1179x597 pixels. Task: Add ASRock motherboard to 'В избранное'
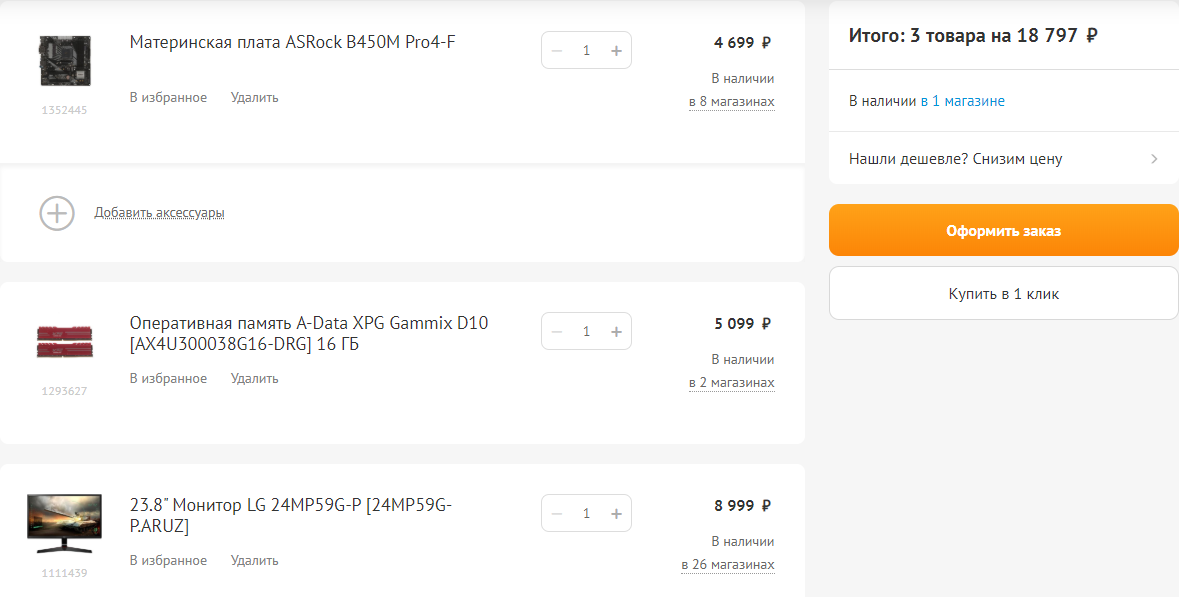click(x=168, y=98)
